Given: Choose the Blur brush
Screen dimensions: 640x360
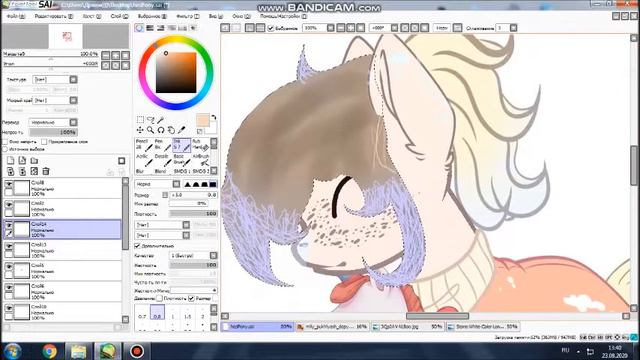Looking at the screenshot, I should tap(144, 171).
